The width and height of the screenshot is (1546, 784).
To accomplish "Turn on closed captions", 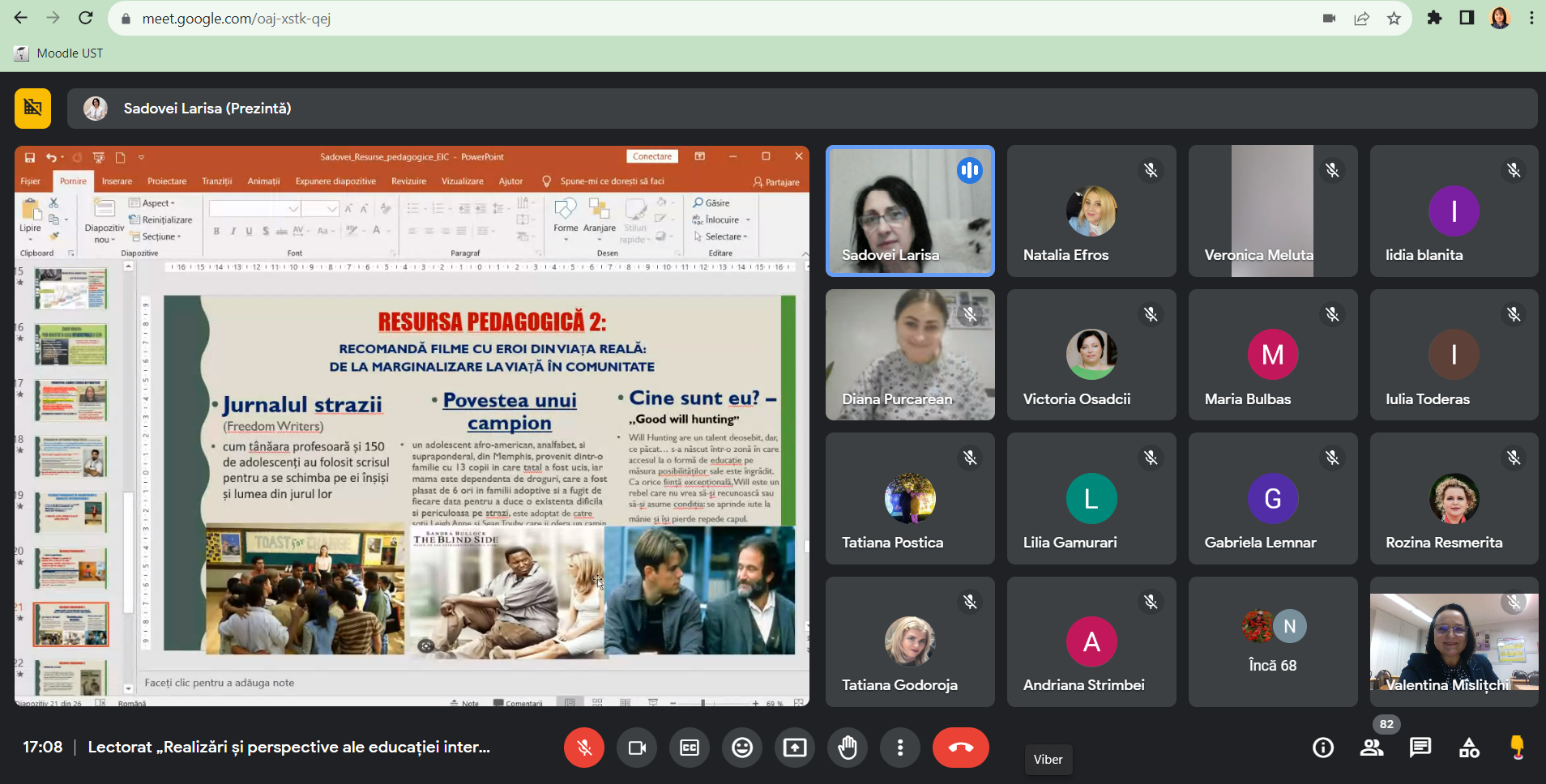I will 690,748.
